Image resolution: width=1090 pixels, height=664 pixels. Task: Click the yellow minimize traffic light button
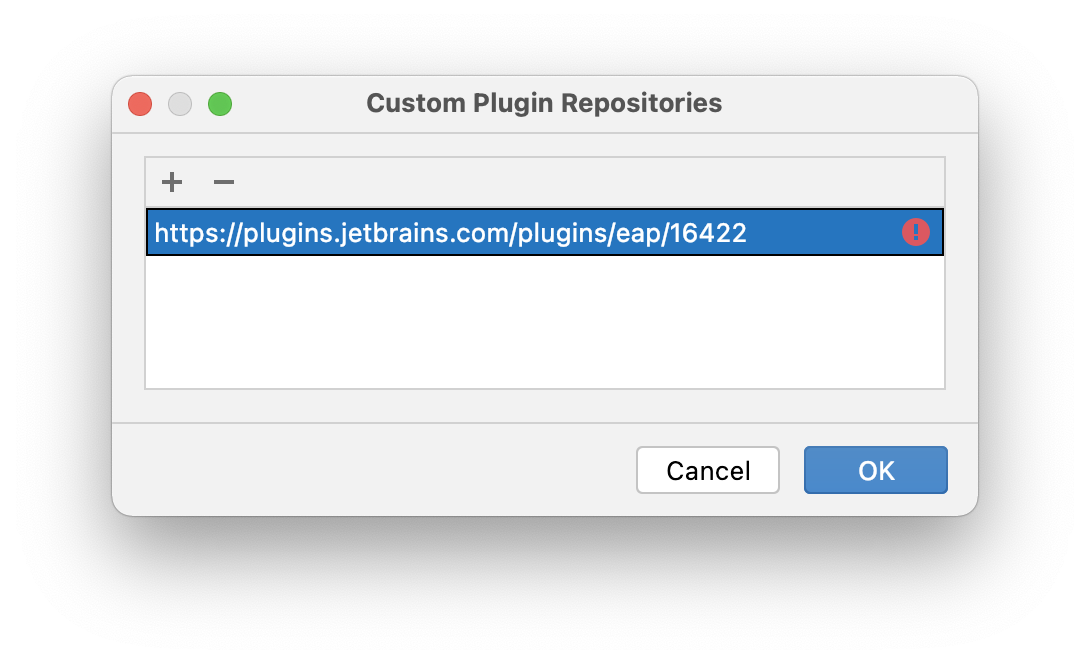(180, 103)
